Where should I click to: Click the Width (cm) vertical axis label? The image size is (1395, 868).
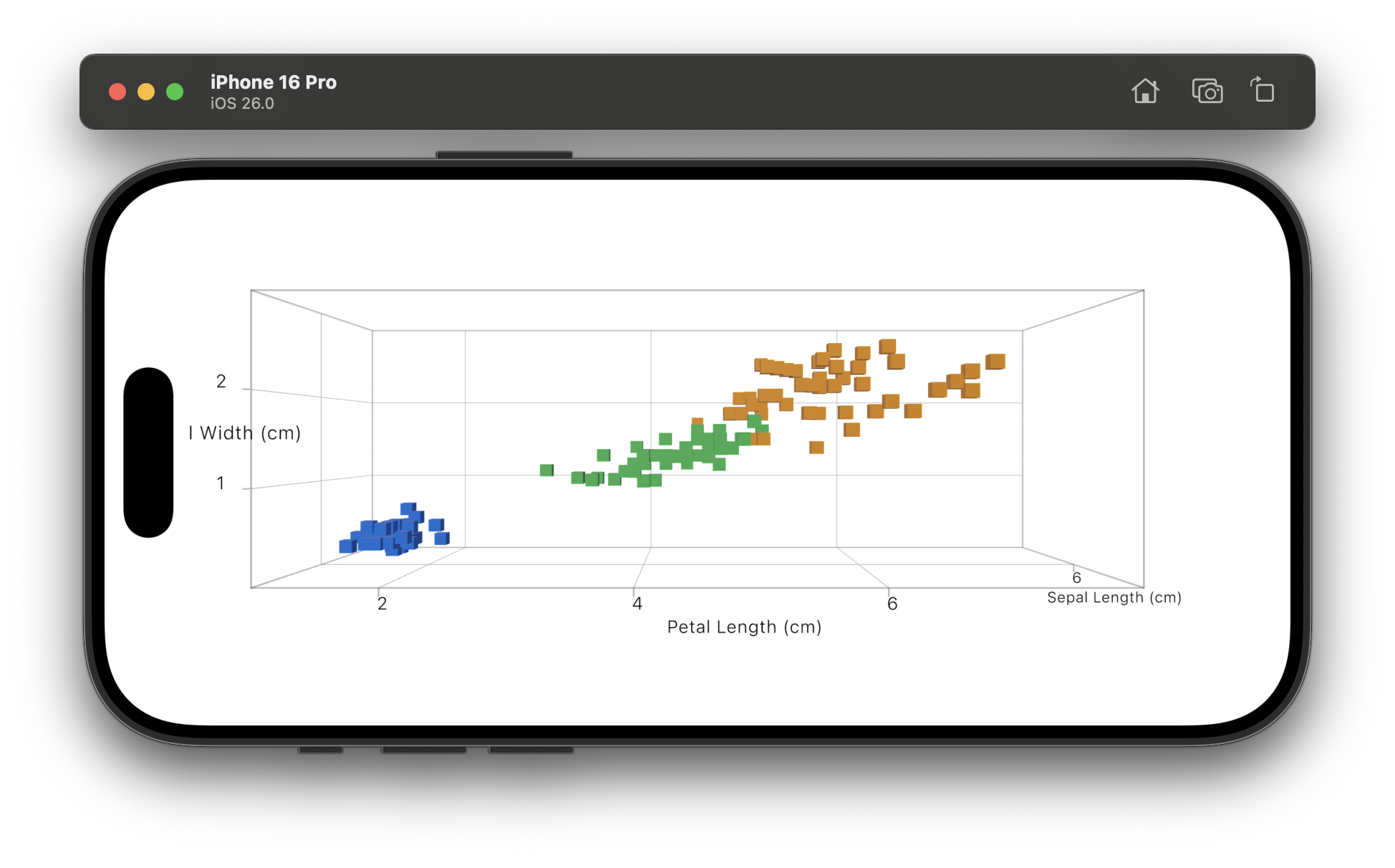244,433
